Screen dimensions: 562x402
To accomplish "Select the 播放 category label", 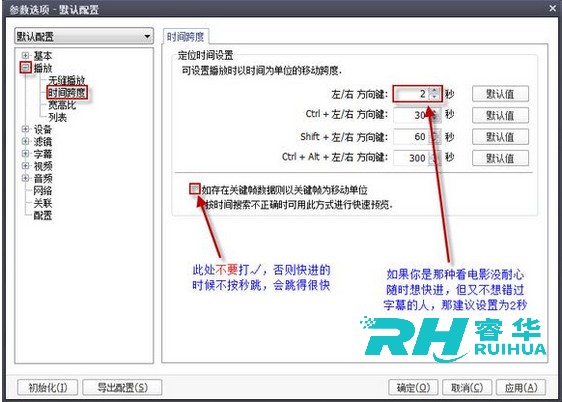I will click(43, 68).
